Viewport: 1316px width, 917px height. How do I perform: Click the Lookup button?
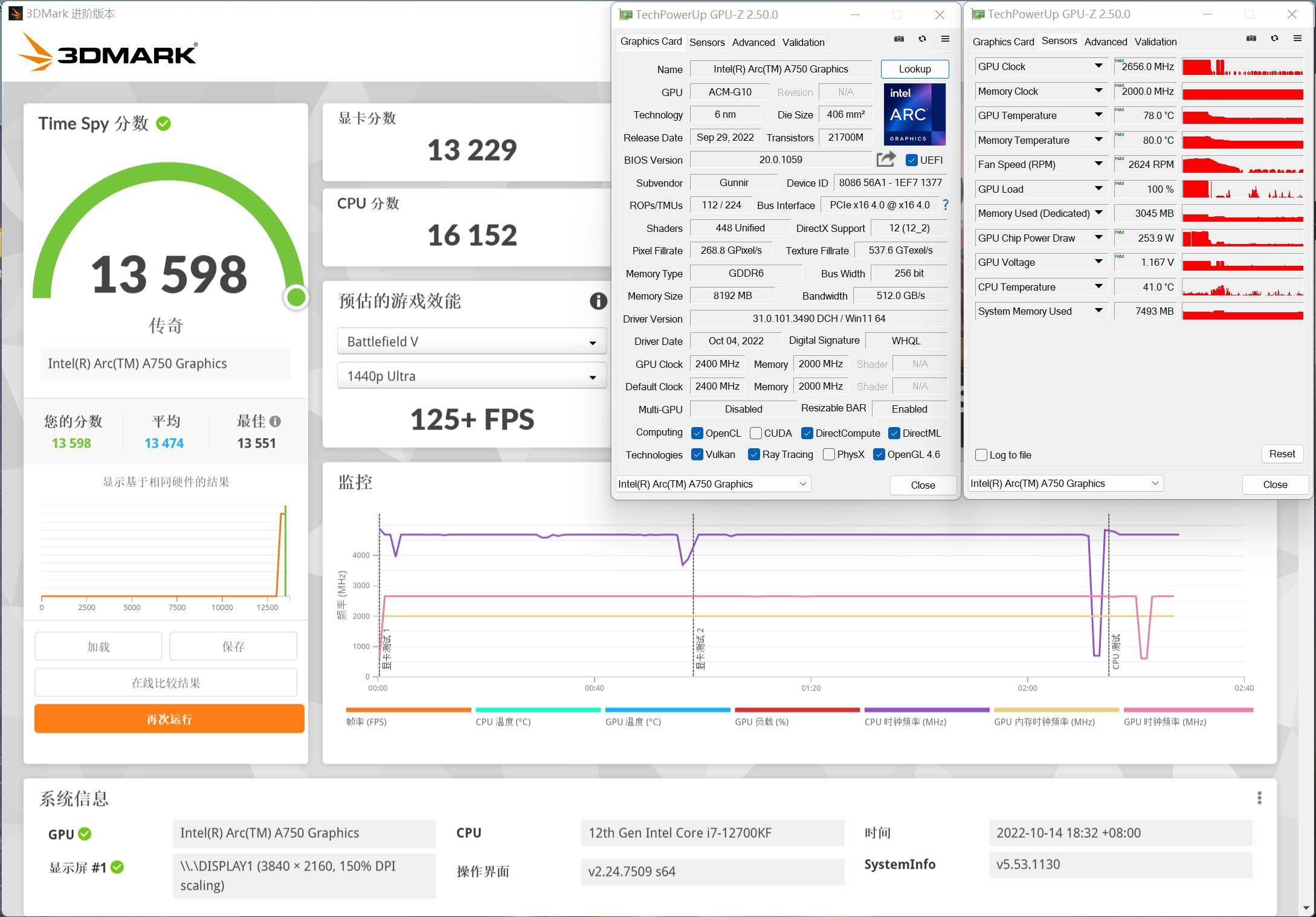tap(914, 69)
